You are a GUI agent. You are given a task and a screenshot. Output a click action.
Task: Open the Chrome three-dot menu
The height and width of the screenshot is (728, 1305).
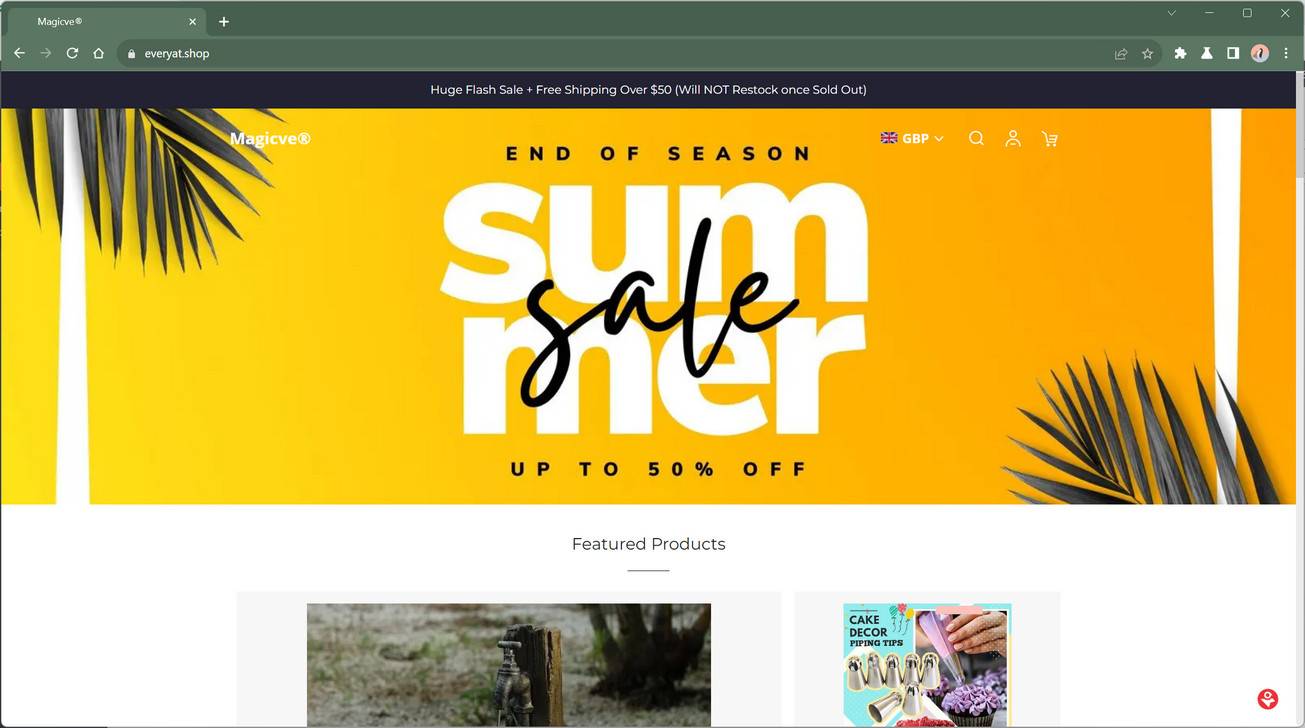(1286, 53)
